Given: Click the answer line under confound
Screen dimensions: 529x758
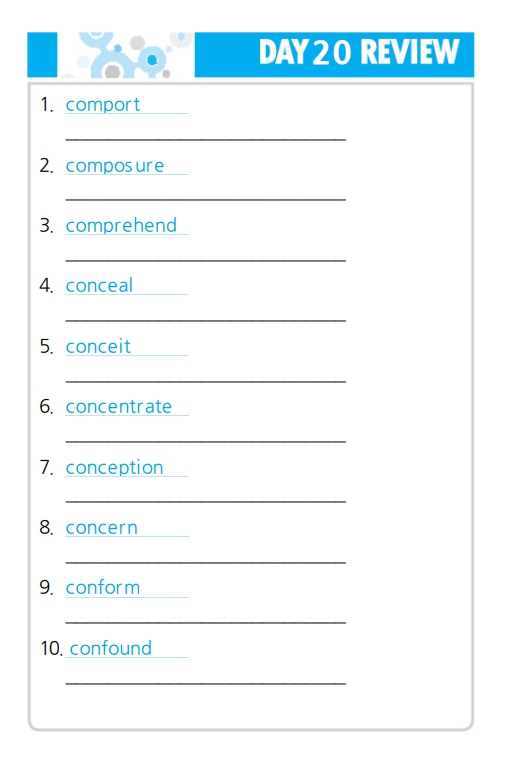Looking at the screenshot, I should point(206,683).
